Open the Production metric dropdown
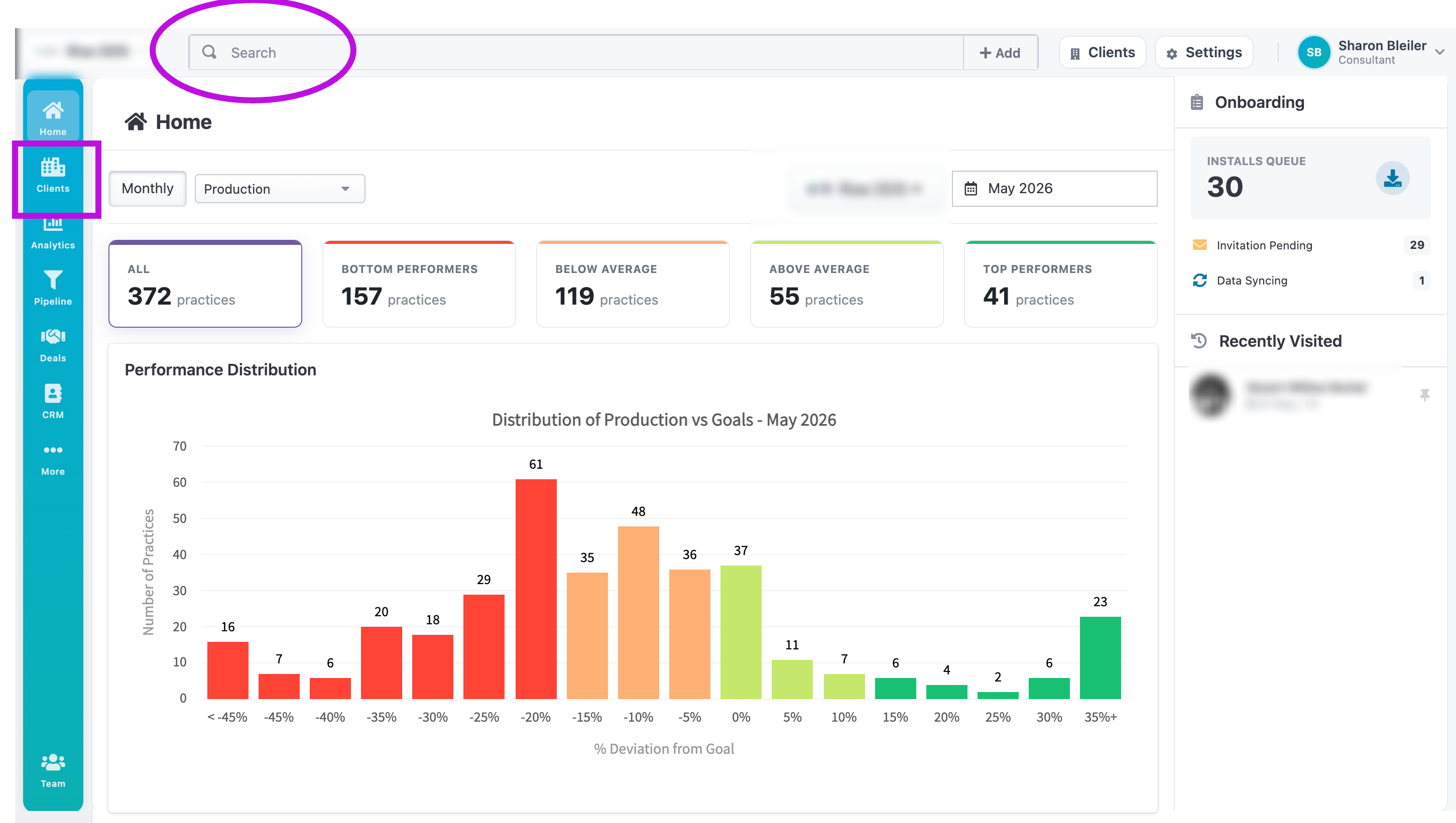Viewport: 1456px width, 823px height. coord(279,189)
